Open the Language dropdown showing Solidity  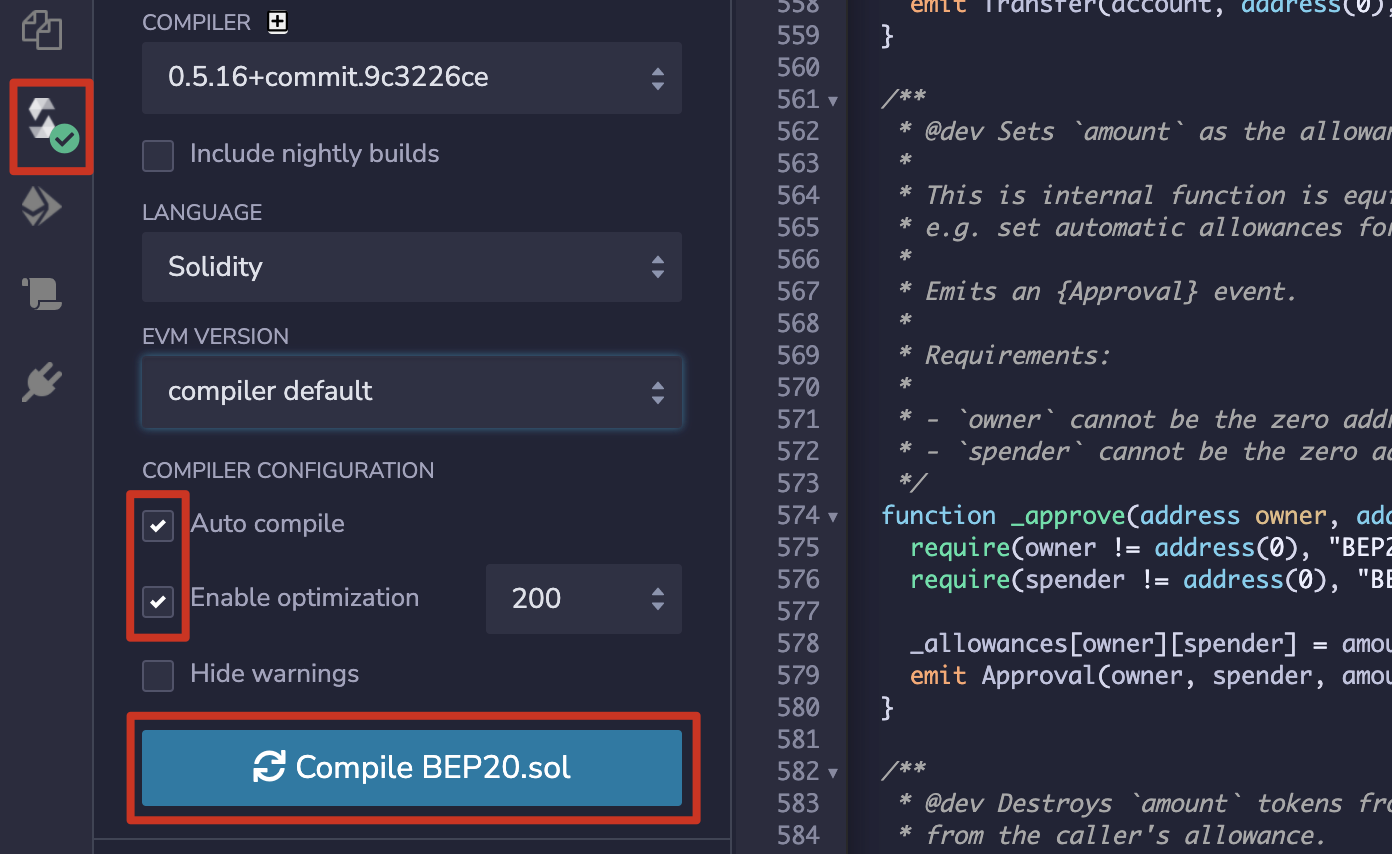tap(411, 267)
